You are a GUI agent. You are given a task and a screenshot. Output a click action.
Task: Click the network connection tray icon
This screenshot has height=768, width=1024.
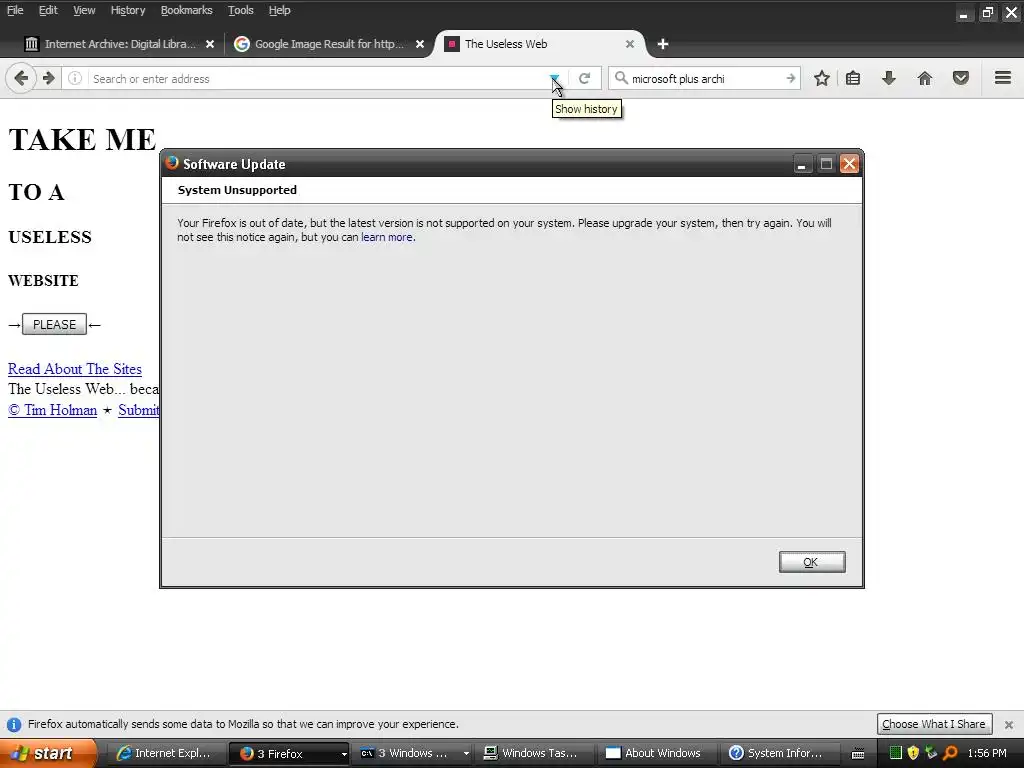[x=931, y=753]
